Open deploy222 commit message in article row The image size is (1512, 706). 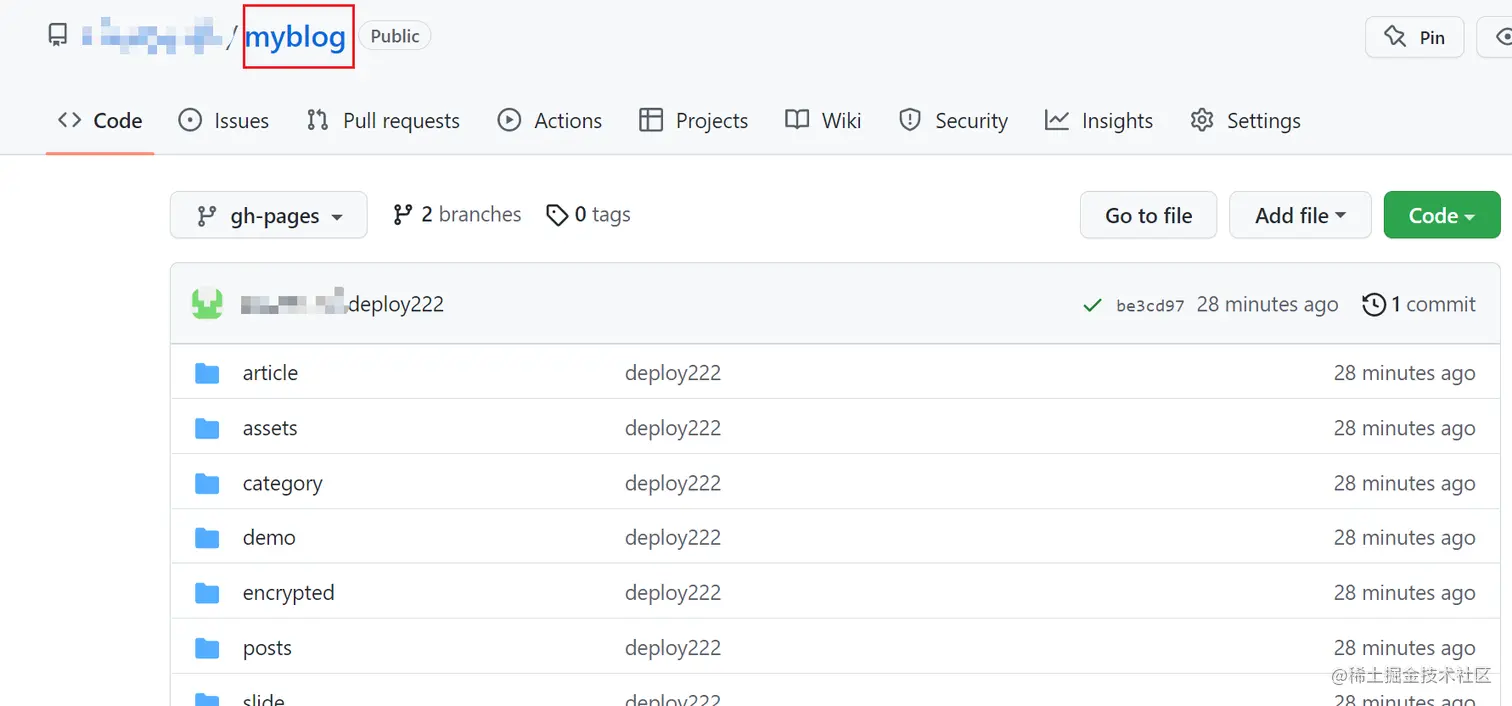[673, 373]
